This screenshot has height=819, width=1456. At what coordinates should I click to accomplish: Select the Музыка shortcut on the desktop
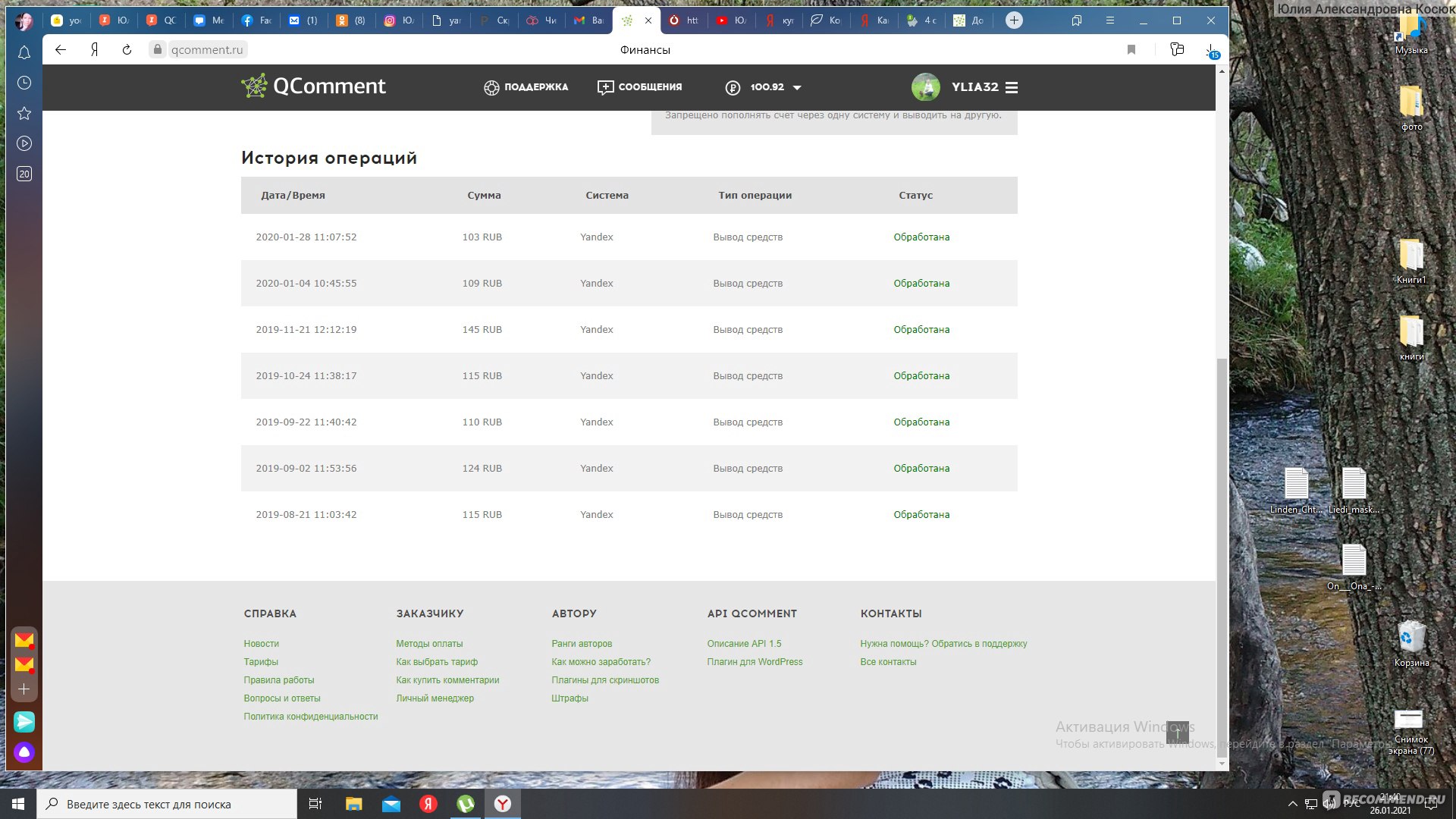click(1410, 34)
